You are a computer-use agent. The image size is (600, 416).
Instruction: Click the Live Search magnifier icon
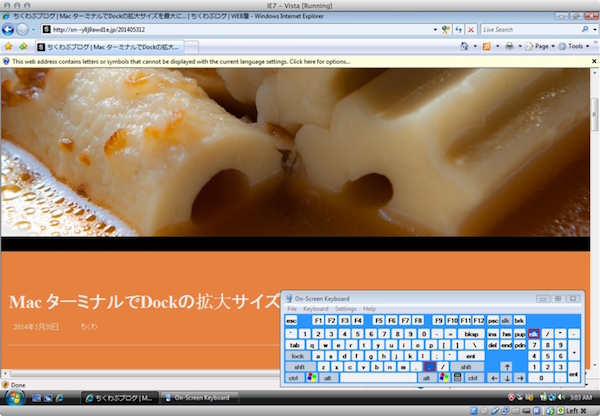click(x=585, y=29)
